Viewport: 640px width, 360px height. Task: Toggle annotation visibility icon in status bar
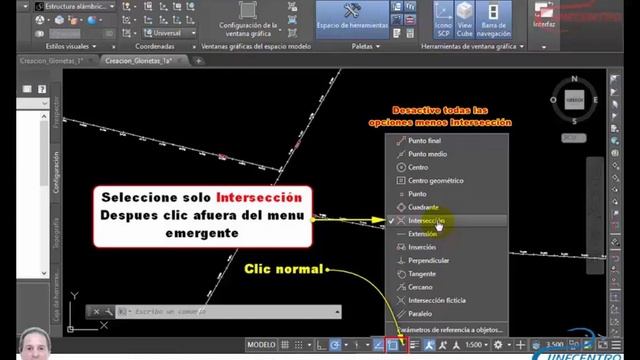[429, 345]
